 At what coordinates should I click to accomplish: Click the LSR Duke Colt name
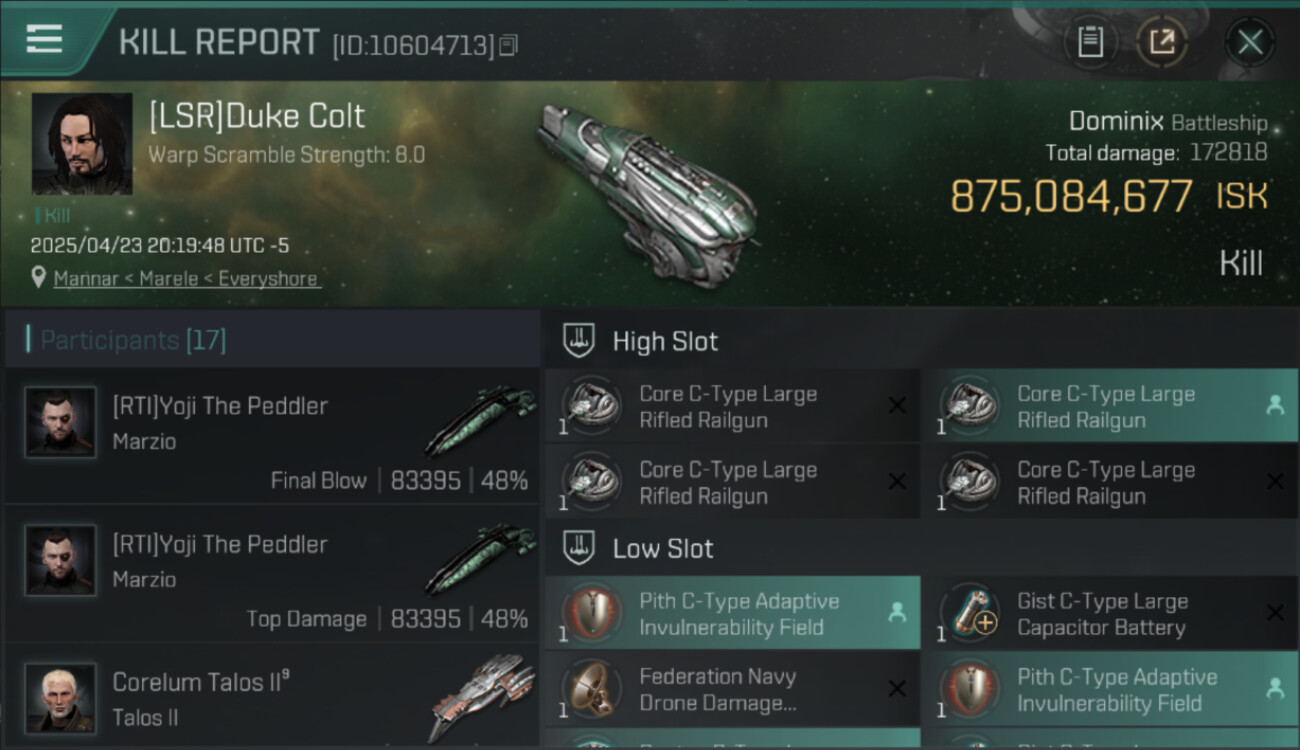[x=257, y=116]
